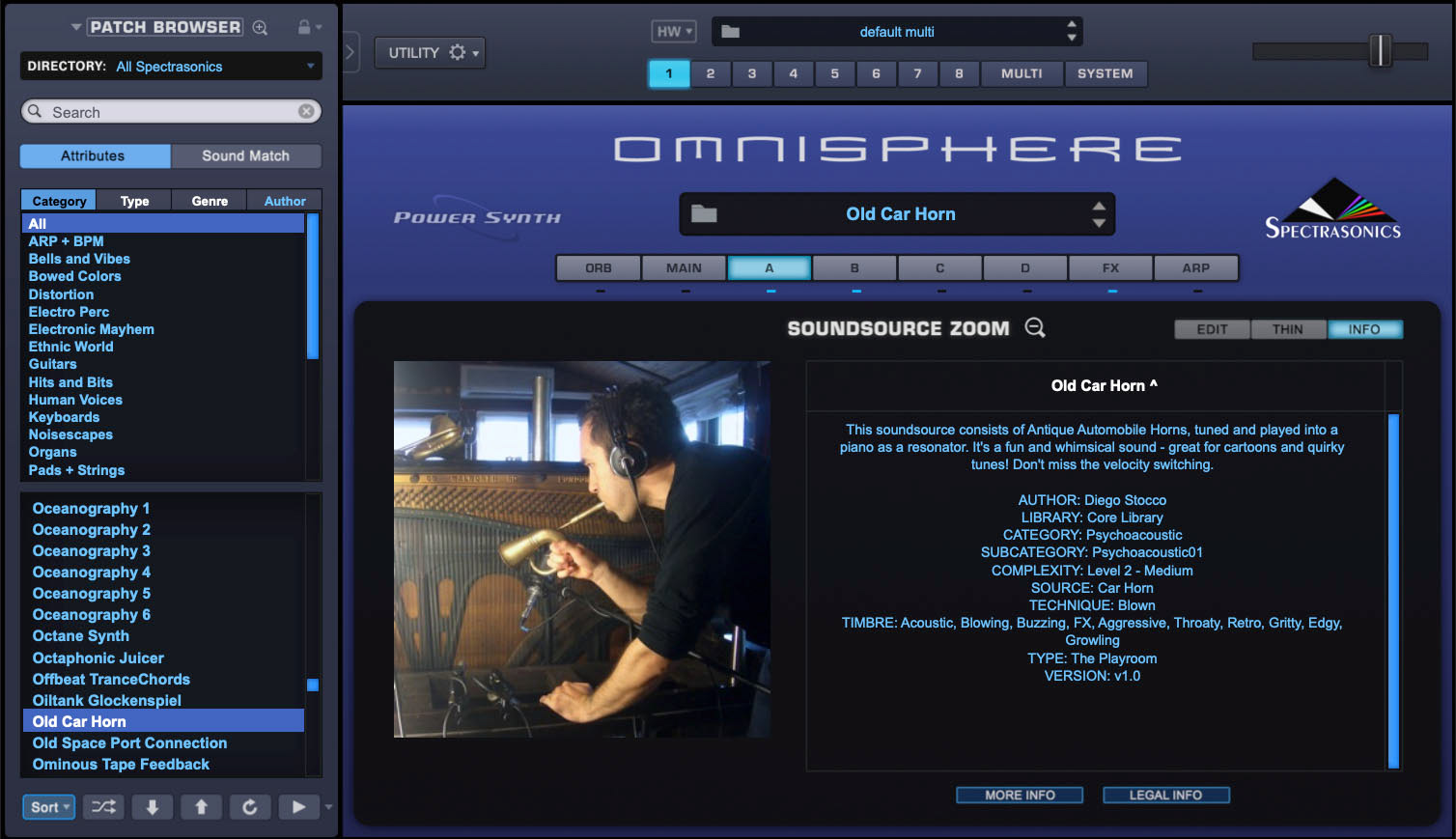Select the Genre attribute column
Viewport: 1456px width, 839px height.
(210, 201)
